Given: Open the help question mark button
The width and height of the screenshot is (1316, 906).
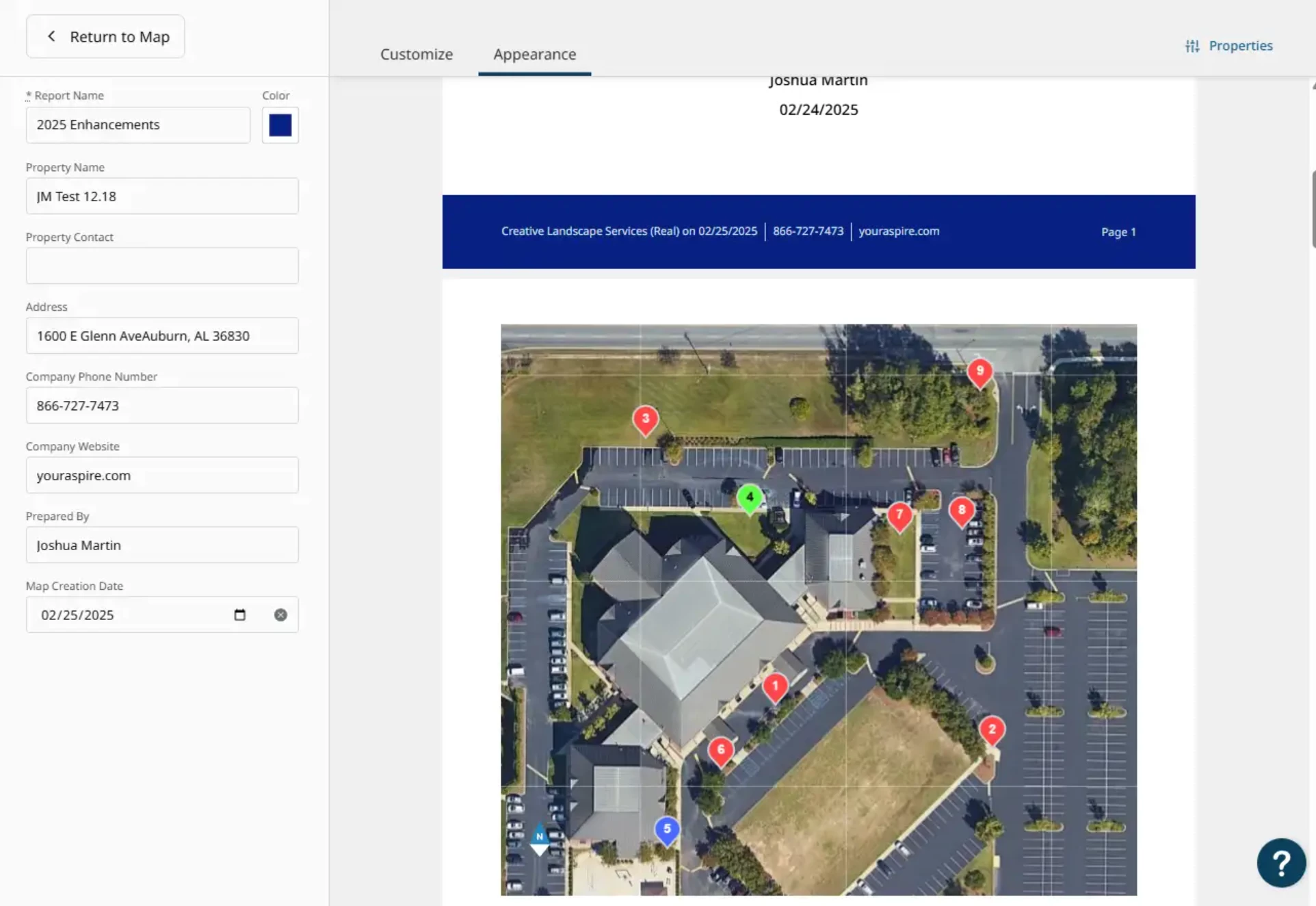Looking at the screenshot, I should click(1280, 863).
